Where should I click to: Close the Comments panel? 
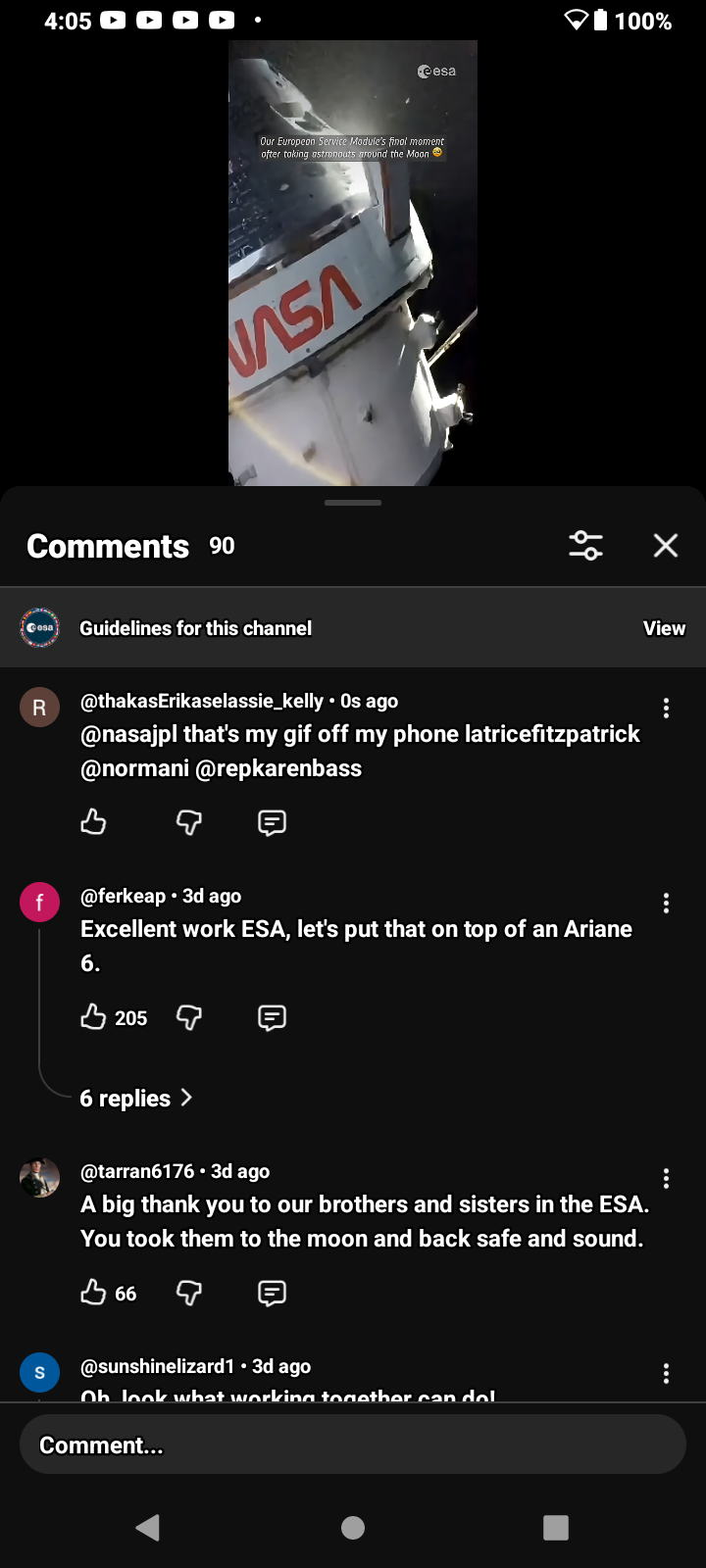click(x=666, y=546)
